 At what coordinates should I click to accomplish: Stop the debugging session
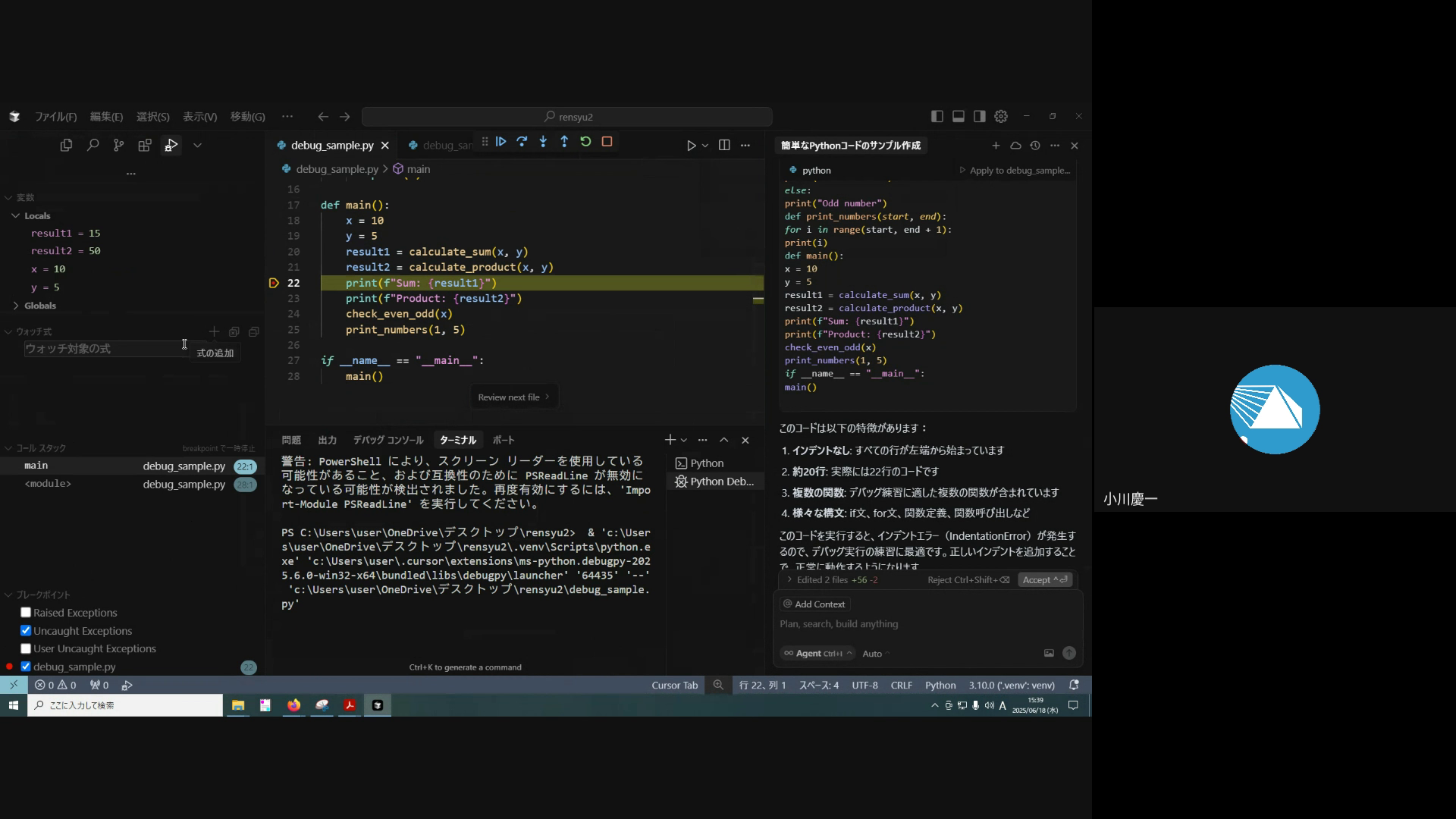[607, 142]
